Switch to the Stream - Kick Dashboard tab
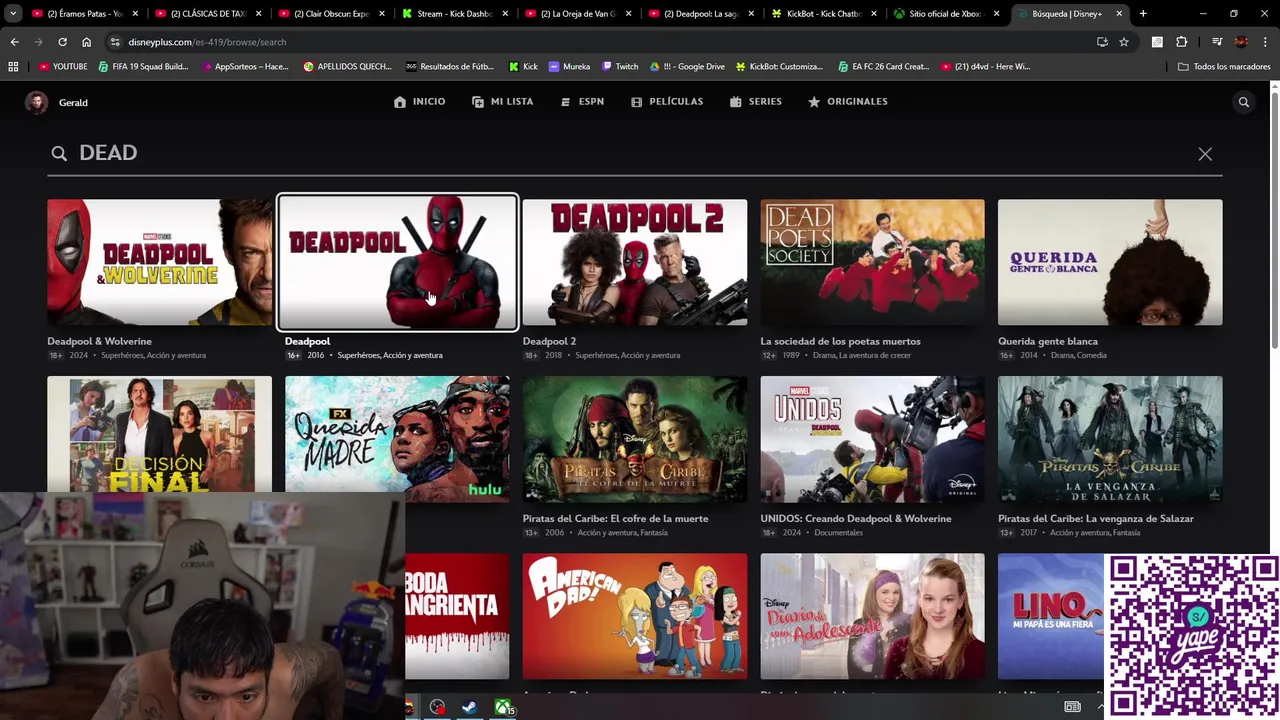This screenshot has width=1280, height=720. (454, 14)
